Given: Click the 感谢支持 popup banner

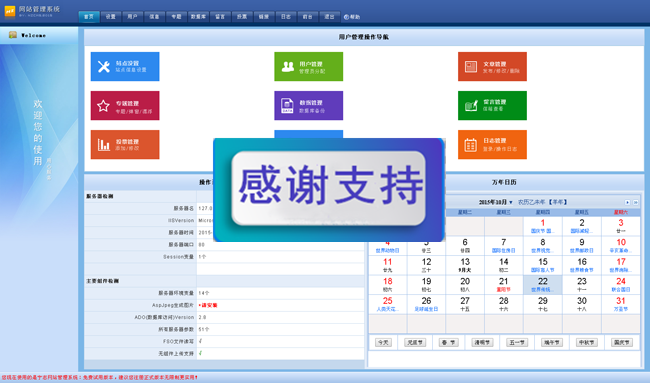Looking at the screenshot, I should tap(329, 189).
